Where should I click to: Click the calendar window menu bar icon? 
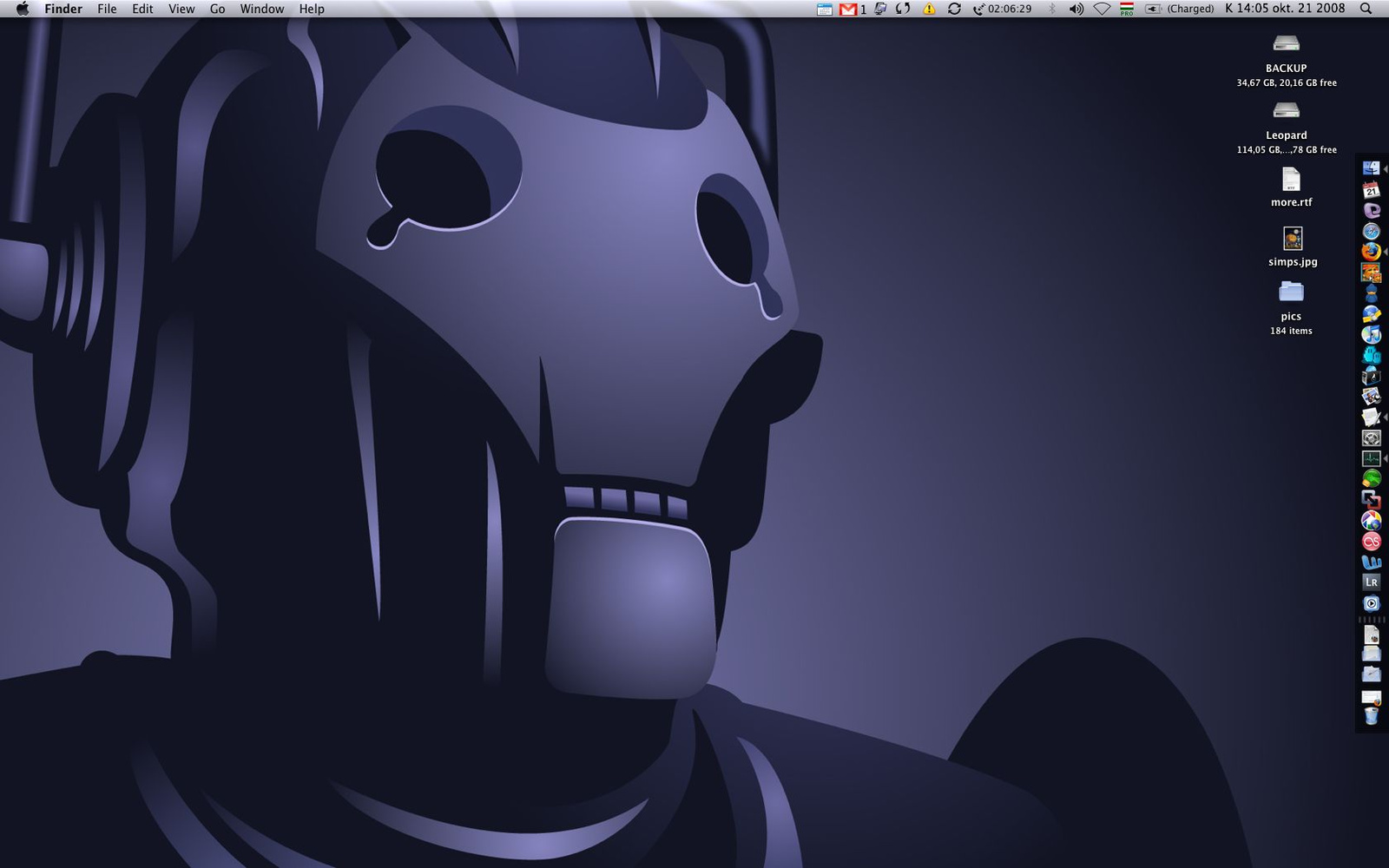click(x=825, y=9)
